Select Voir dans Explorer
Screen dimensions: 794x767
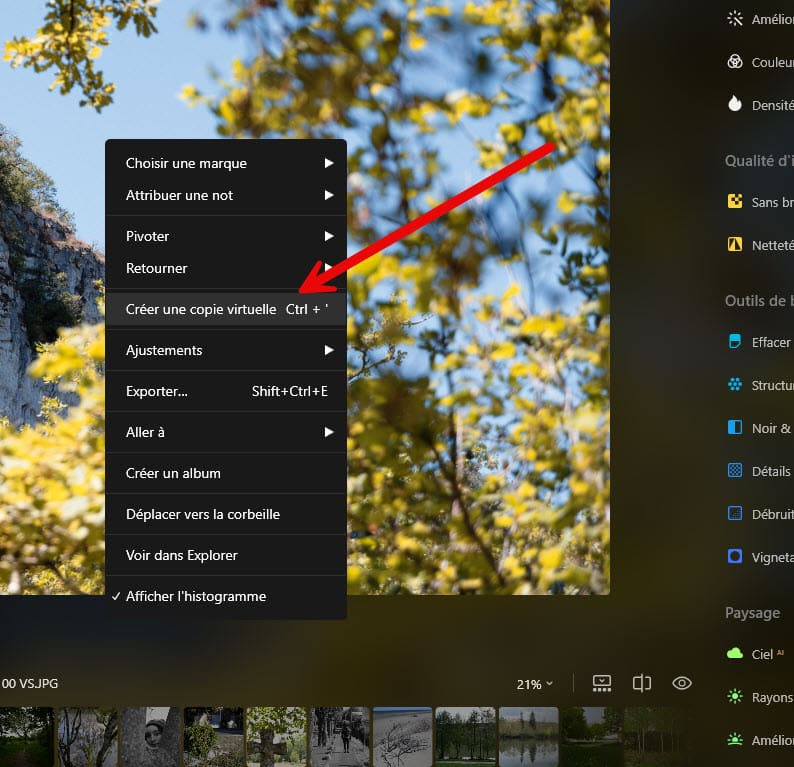pos(226,555)
